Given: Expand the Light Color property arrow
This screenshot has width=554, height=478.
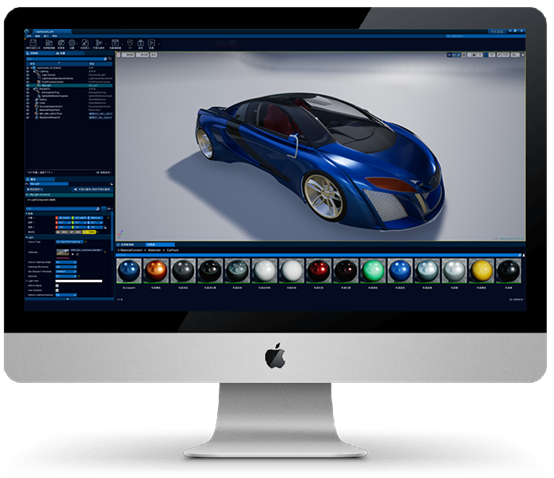Looking at the screenshot, I should pos(26,281).
